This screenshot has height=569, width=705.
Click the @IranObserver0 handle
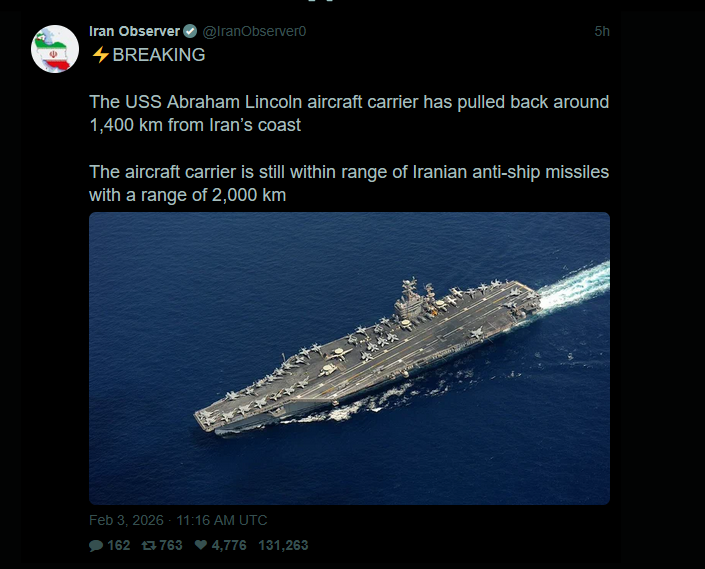[x=254, y=31]
